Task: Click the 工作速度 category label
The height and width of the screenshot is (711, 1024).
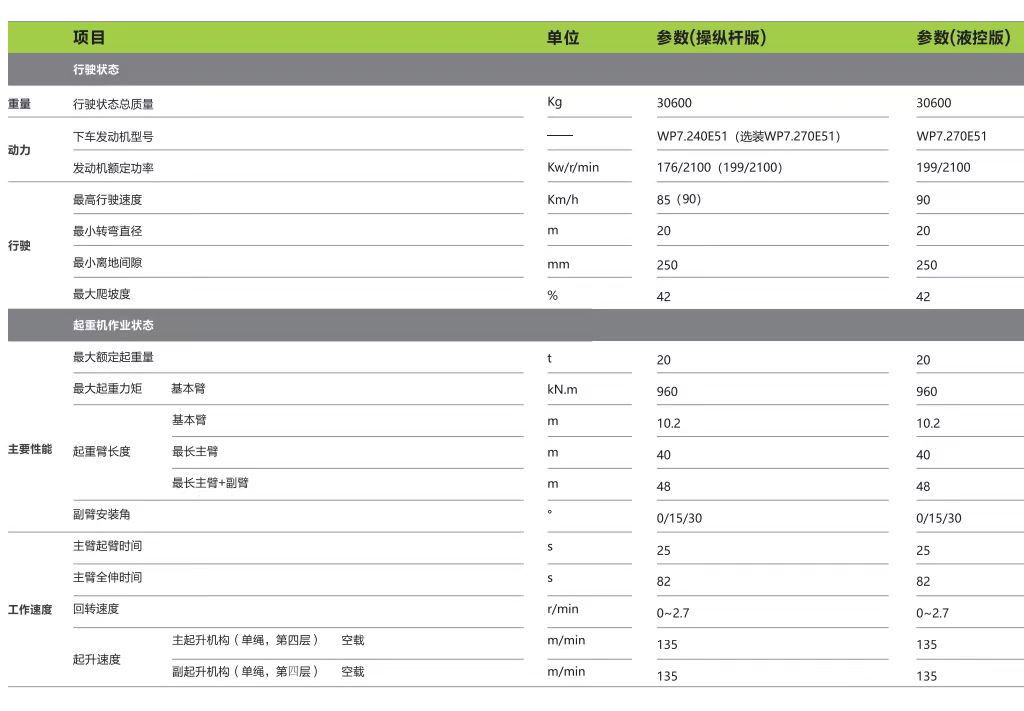Action: coord(30,610)
